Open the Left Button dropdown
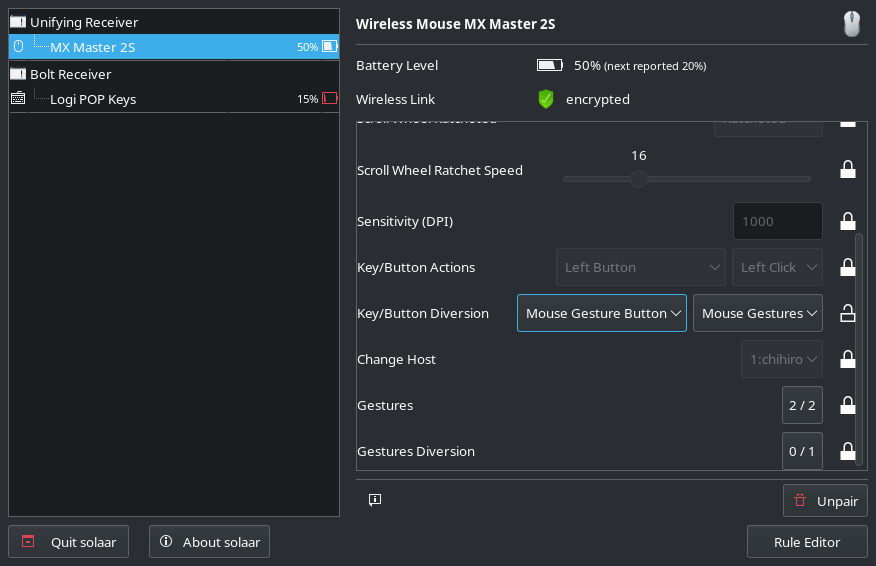Viewport: 876px width, 566px height. [641, 267]
